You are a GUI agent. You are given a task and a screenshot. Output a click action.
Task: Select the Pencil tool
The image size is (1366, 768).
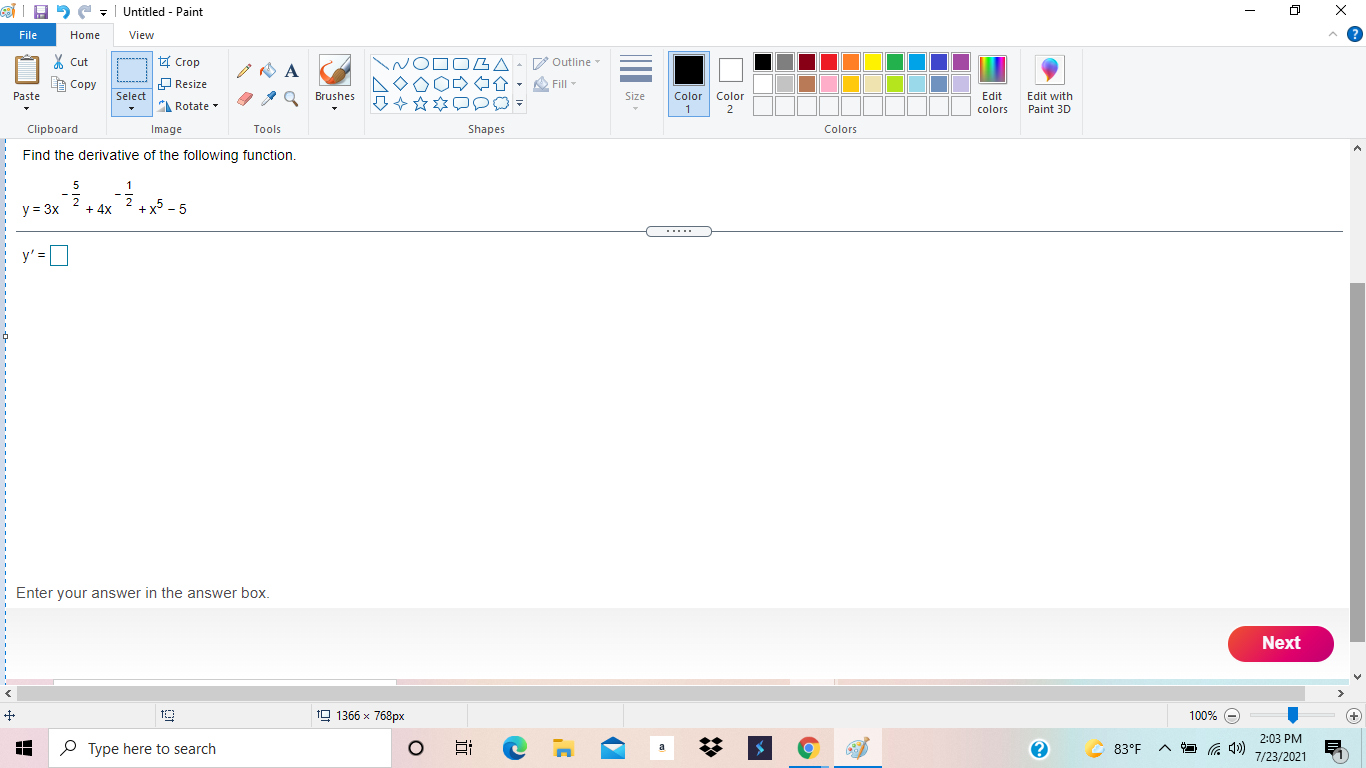tap(243, 70)
